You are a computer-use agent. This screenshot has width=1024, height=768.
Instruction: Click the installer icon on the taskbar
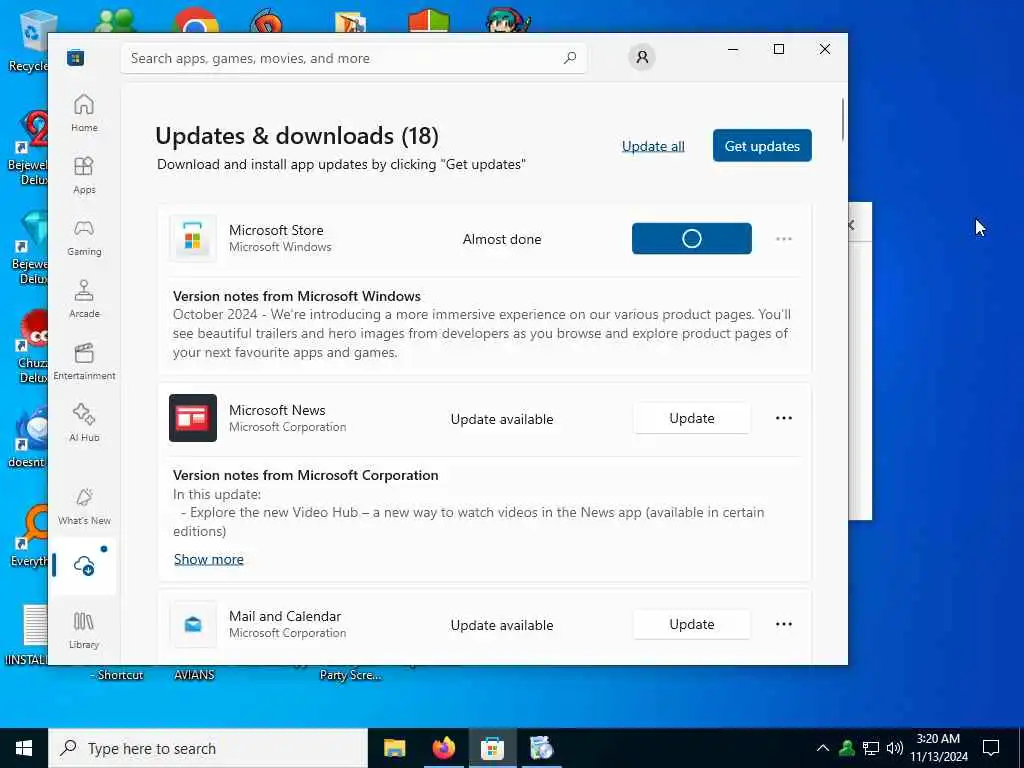tap(541, 748)
